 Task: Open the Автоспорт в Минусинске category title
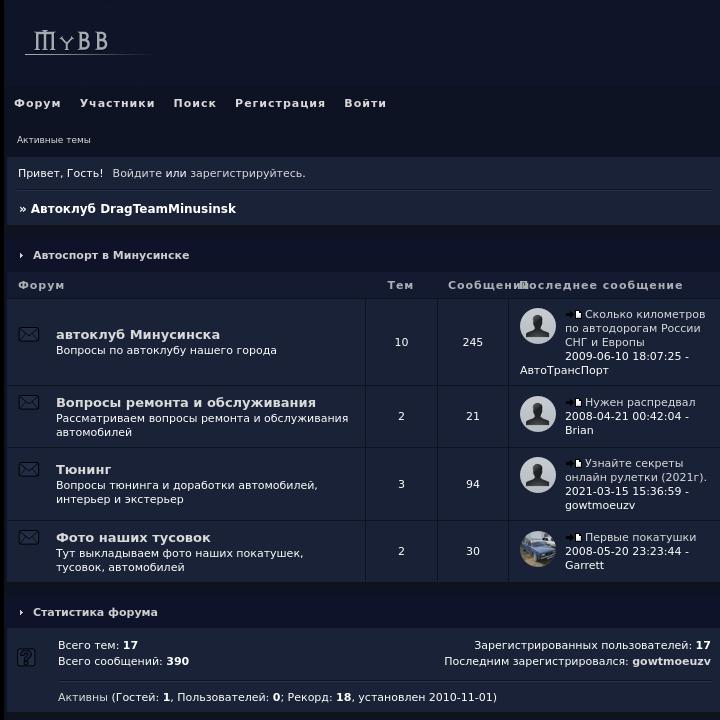[111, 255]
